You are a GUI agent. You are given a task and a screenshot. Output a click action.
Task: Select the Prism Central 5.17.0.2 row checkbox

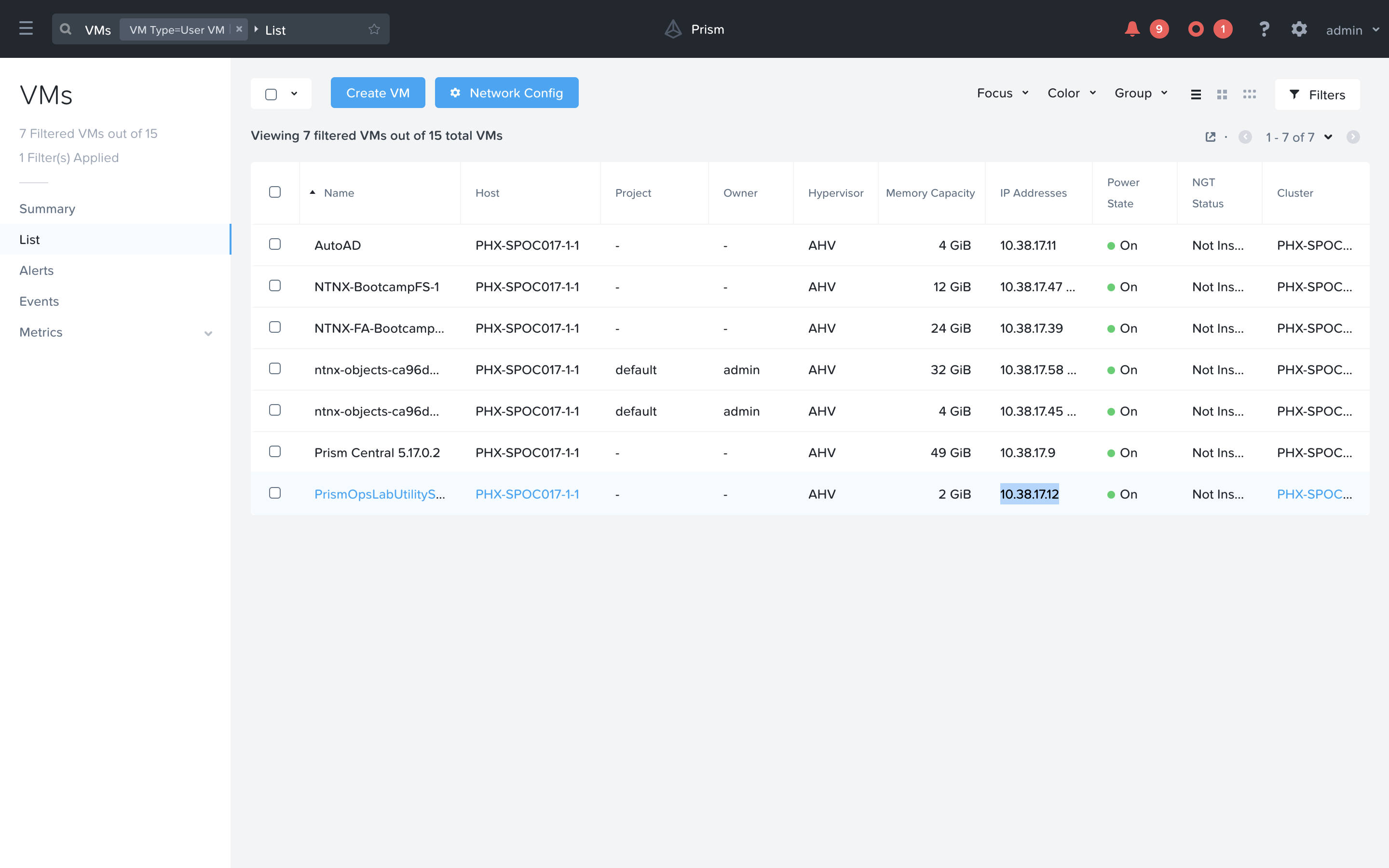pyautogui.click(x=275, y=451)
